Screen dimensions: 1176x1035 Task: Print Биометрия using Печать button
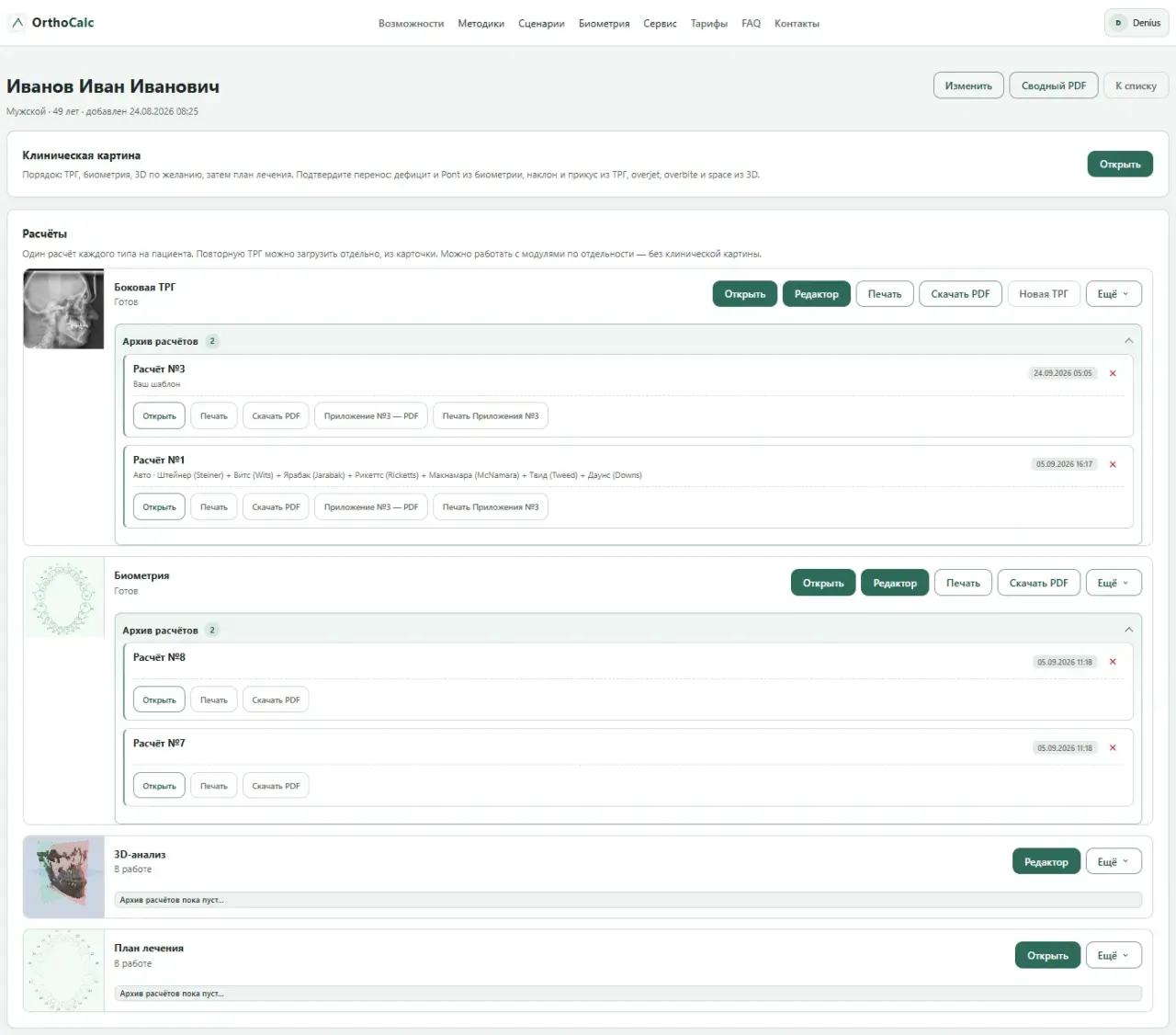tap(963, 583)
